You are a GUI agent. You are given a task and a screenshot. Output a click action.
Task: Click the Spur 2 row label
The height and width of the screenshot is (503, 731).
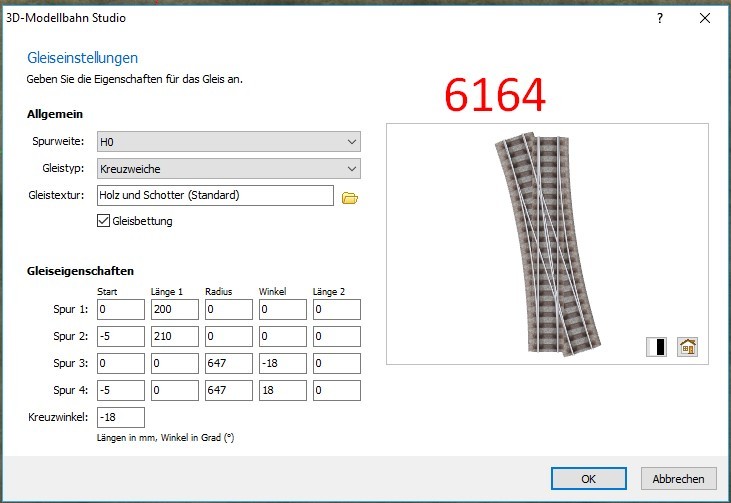pyautogui.click(x=70, y=337)
